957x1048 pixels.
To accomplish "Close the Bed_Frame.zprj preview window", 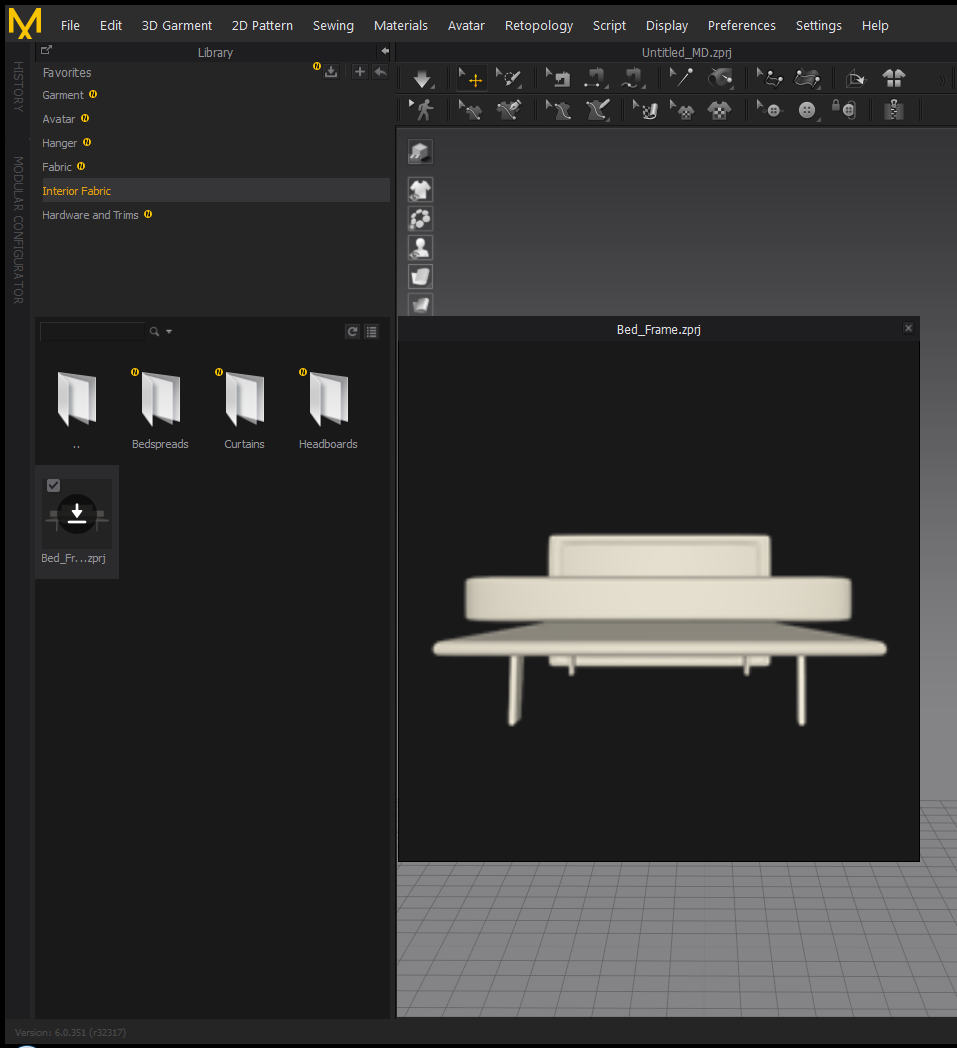I will [908, 328].
